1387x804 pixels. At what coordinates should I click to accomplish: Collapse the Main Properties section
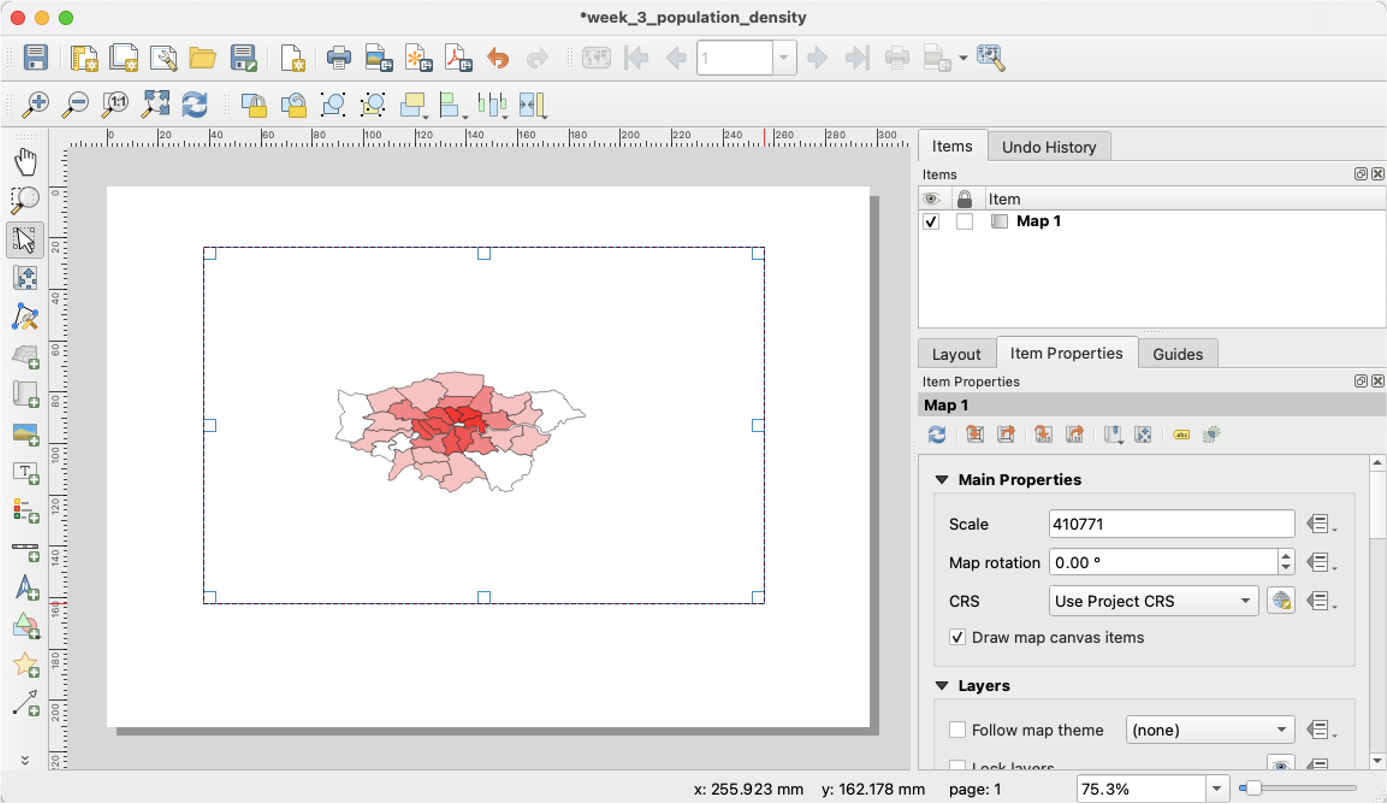(x=941, y=479)
